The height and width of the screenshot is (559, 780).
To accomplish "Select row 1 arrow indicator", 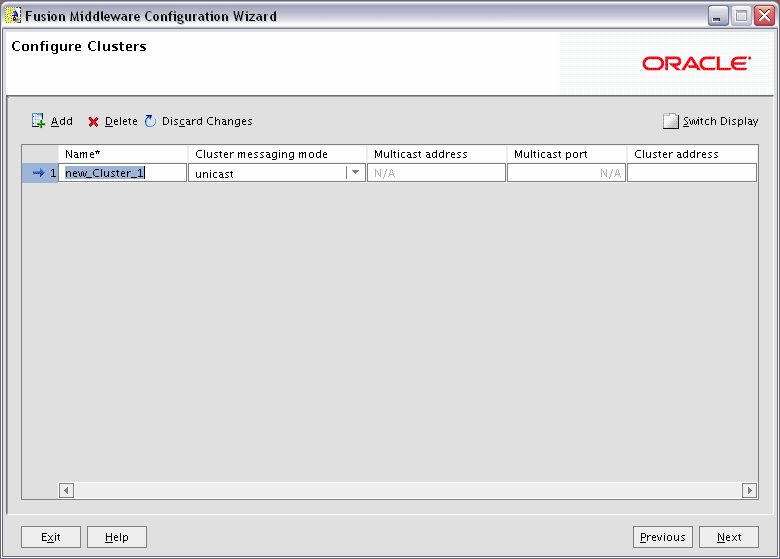I will tap(38, 173).
